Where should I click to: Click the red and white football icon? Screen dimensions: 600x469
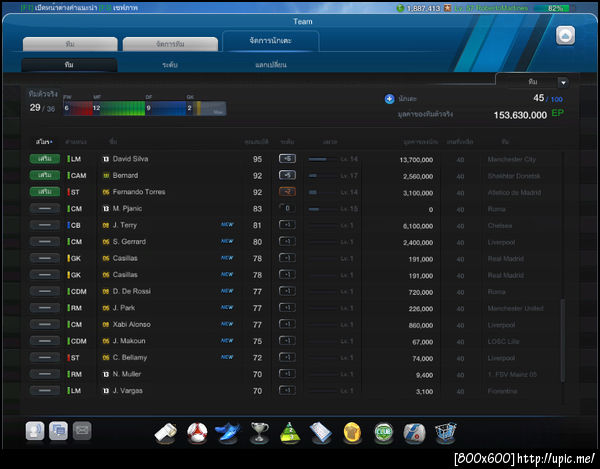197,433
